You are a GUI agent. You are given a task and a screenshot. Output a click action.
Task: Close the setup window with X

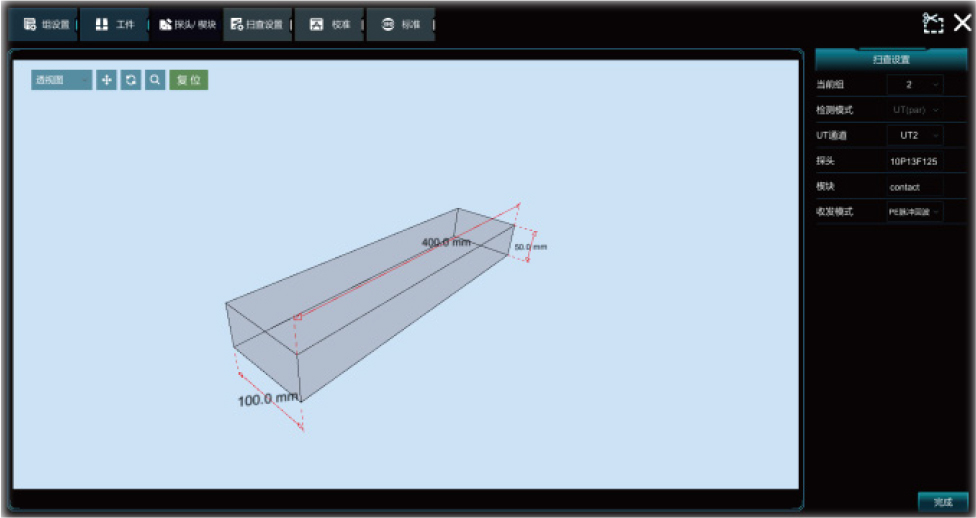point(962,23)
